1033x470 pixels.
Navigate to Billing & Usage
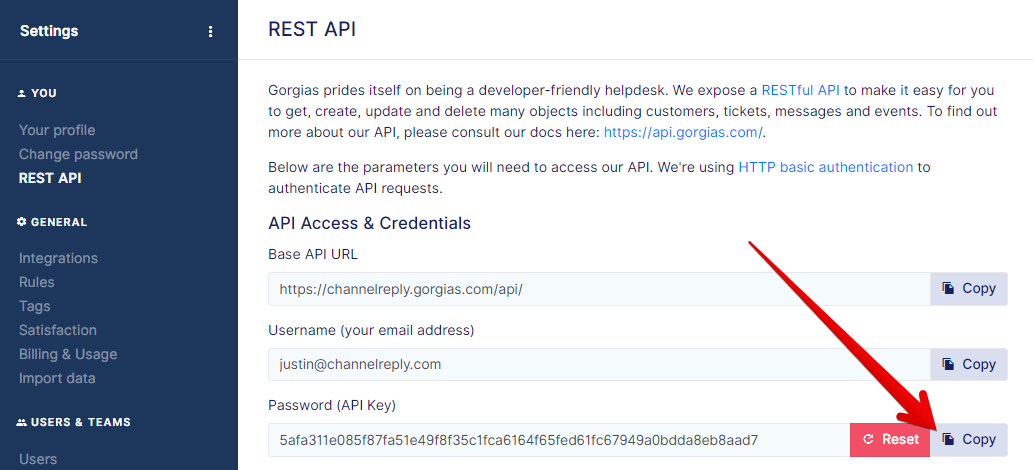pyautogui.click(x=69, y=354)
